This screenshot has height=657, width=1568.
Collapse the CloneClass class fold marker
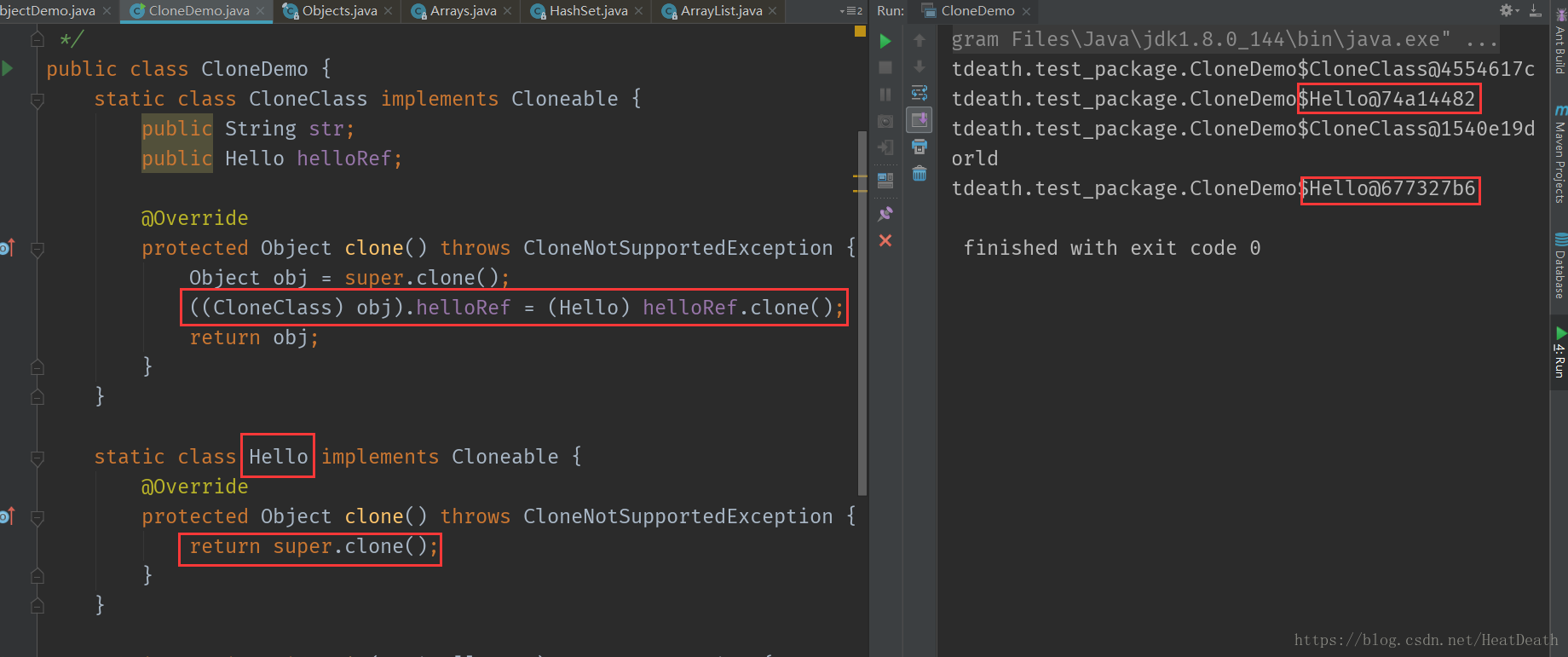coord(37,101)
